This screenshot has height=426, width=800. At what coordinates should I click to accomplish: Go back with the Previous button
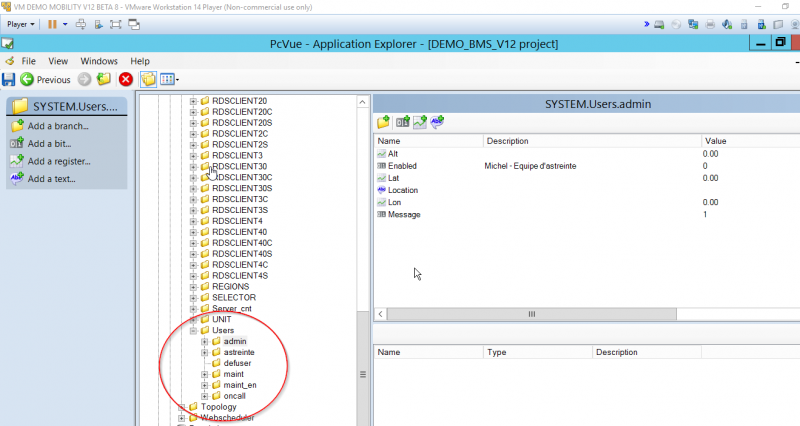45,80
